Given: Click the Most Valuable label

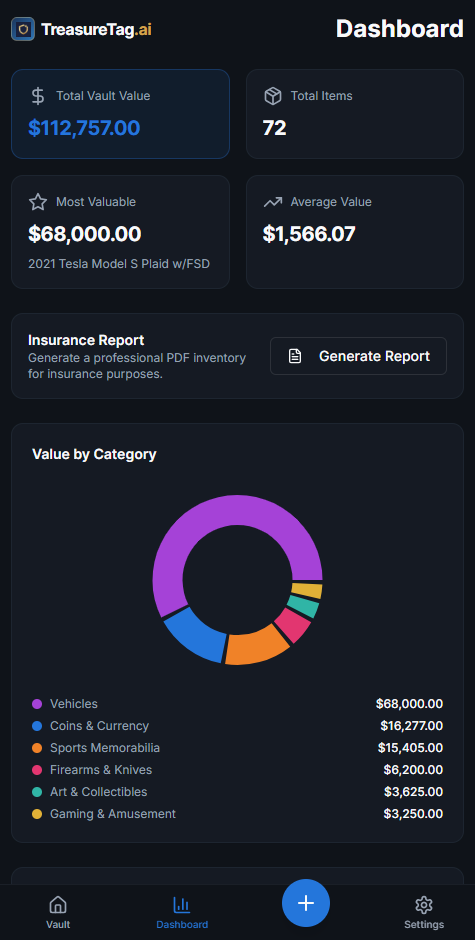Looking at the screenshot, I should tap(96, 202).
